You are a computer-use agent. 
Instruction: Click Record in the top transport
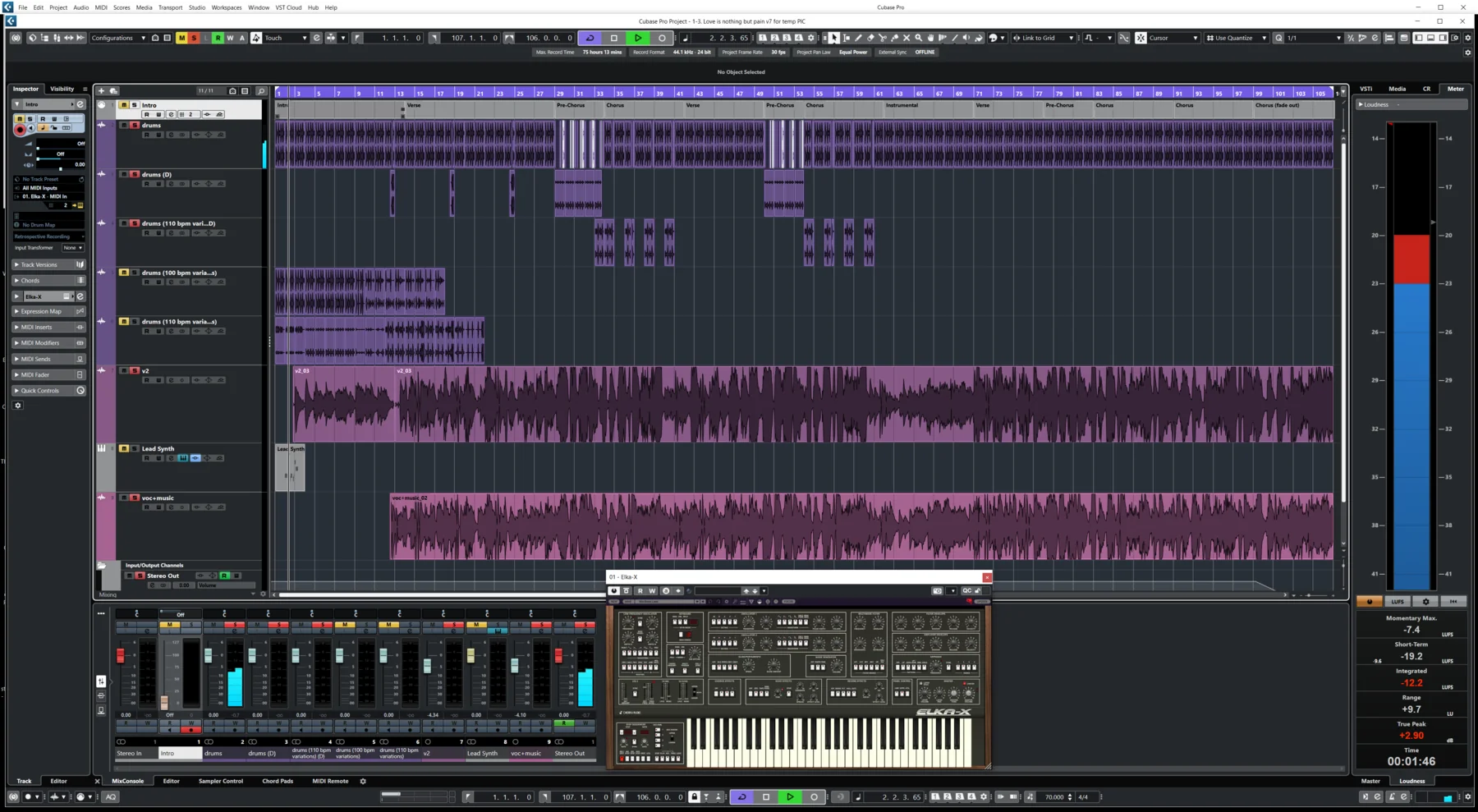coord(662,38)
